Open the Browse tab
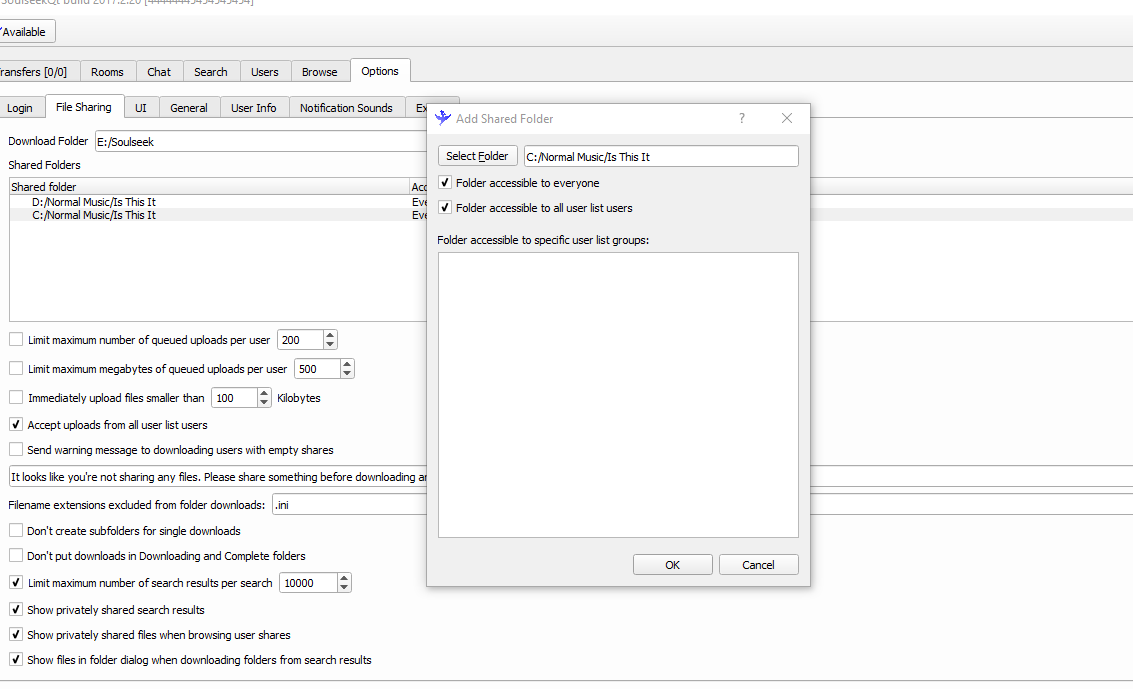This screenshot has width=1133, height=689. coord(319,72)
